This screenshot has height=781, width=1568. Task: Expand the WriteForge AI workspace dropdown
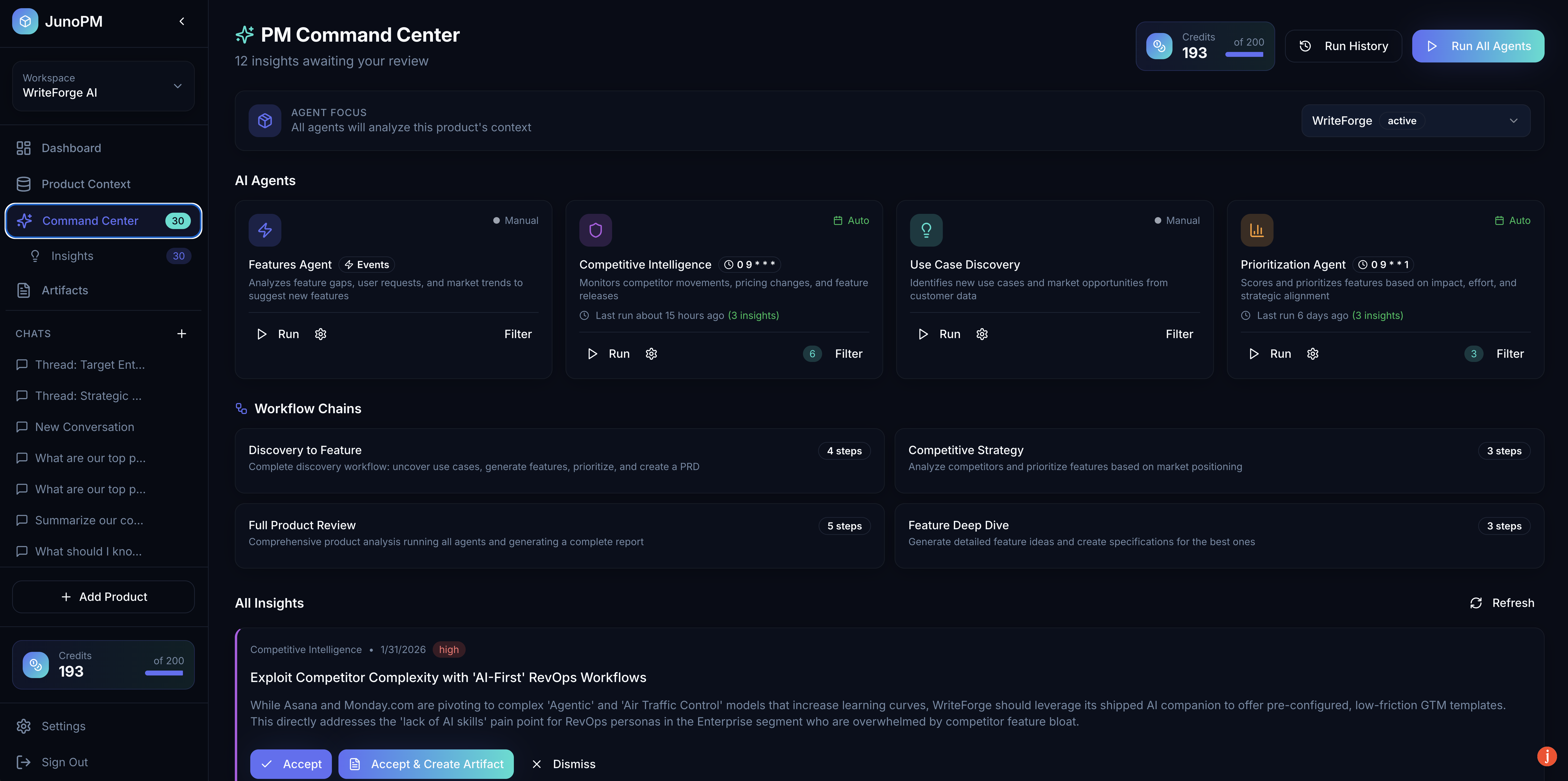coord(103,86)
